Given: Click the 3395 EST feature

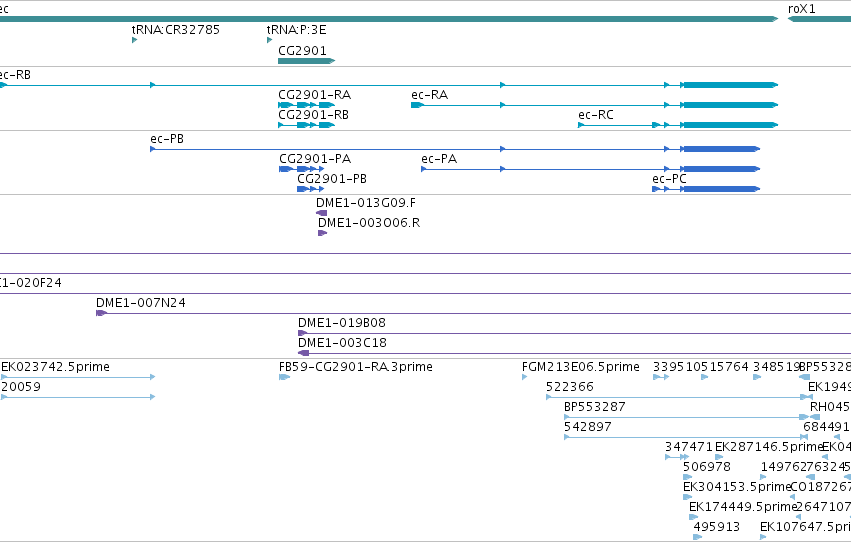Looking at the screenshot, I should (x=661, y=377).
